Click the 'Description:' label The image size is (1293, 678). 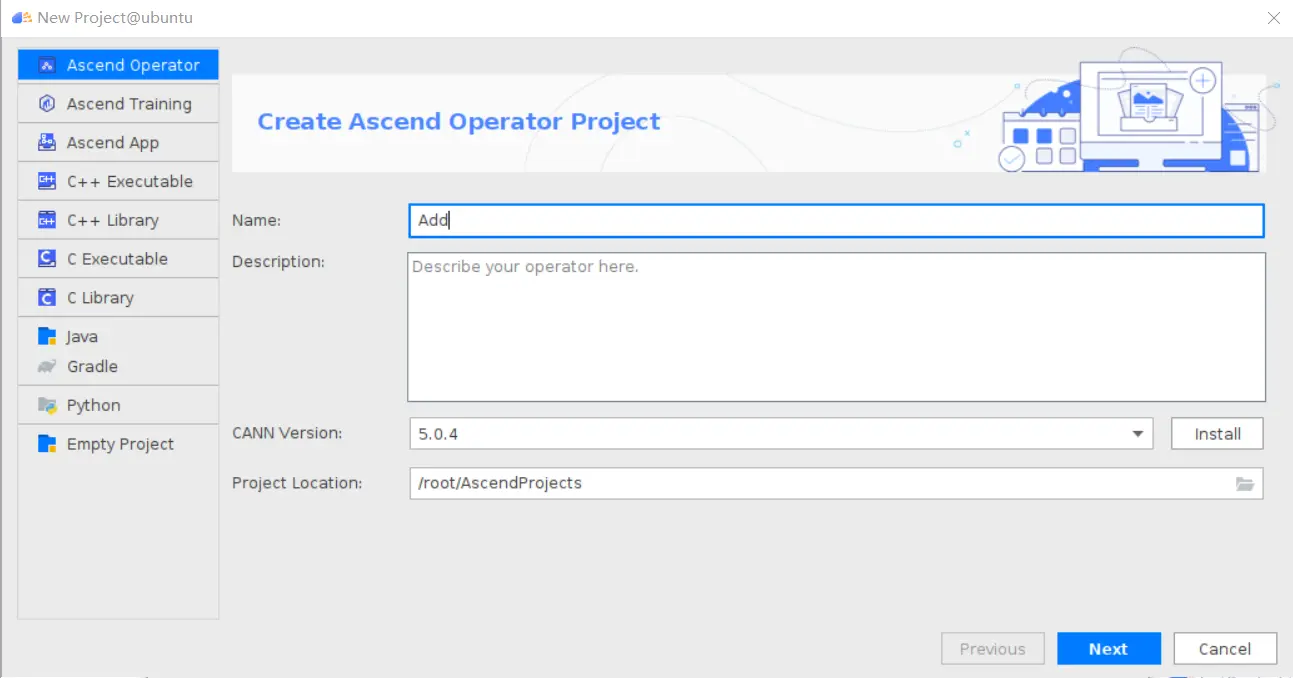click(x=278, y=262)
